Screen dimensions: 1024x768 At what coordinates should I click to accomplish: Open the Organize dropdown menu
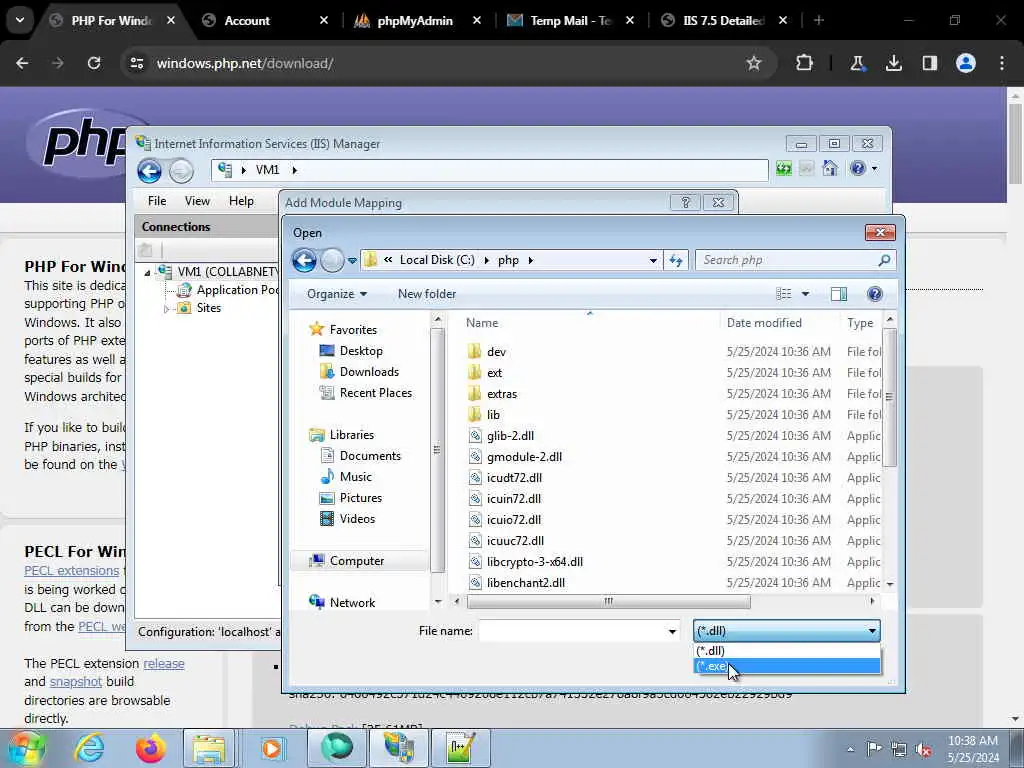click(337, 294)
